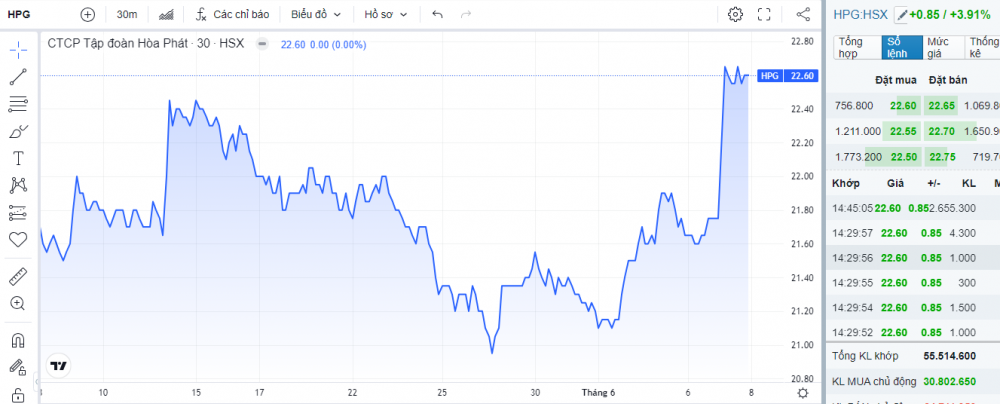1000x404 pixels.
Task: Click ask price 22.70
Action: click(x=941, y=131)
